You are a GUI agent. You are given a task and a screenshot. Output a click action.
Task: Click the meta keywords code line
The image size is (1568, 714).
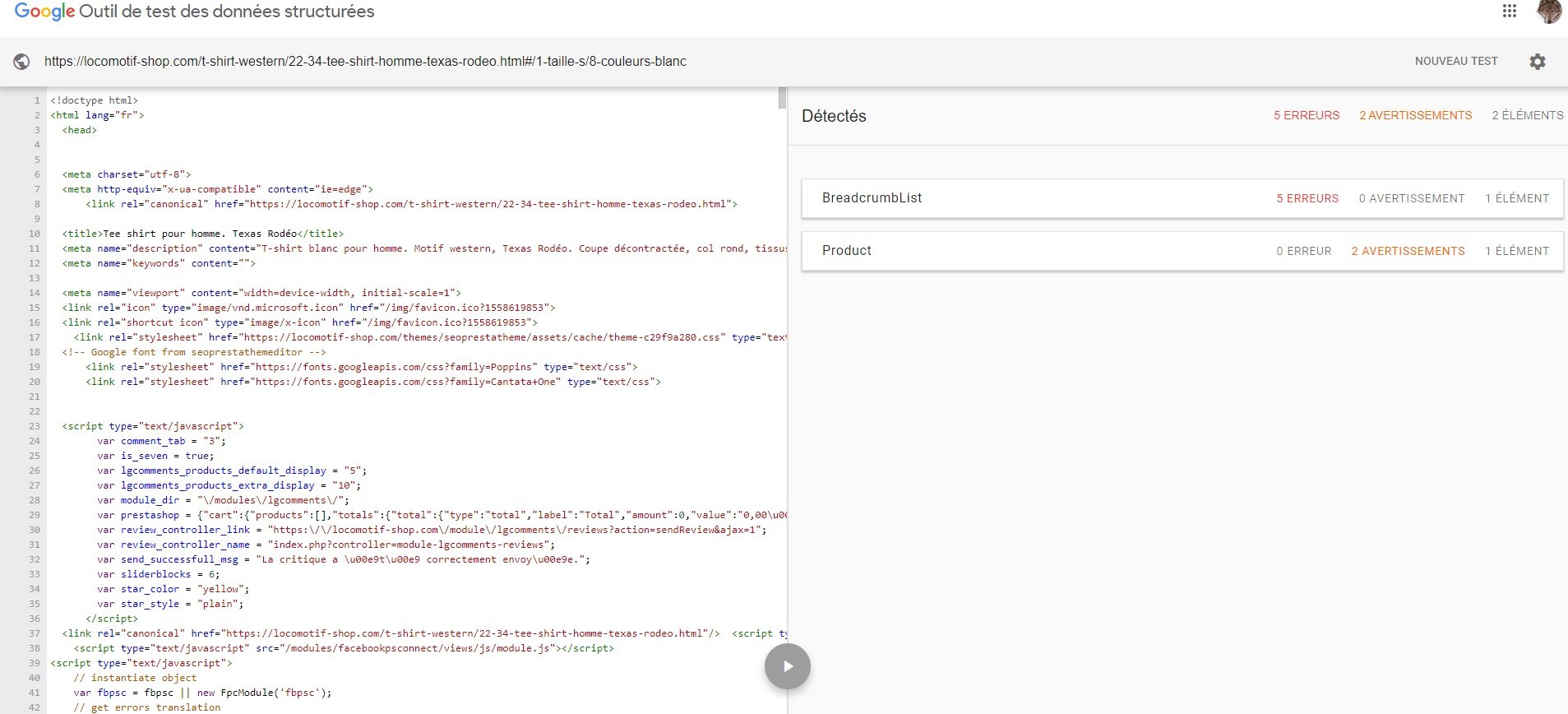click(x=159, y=263)
